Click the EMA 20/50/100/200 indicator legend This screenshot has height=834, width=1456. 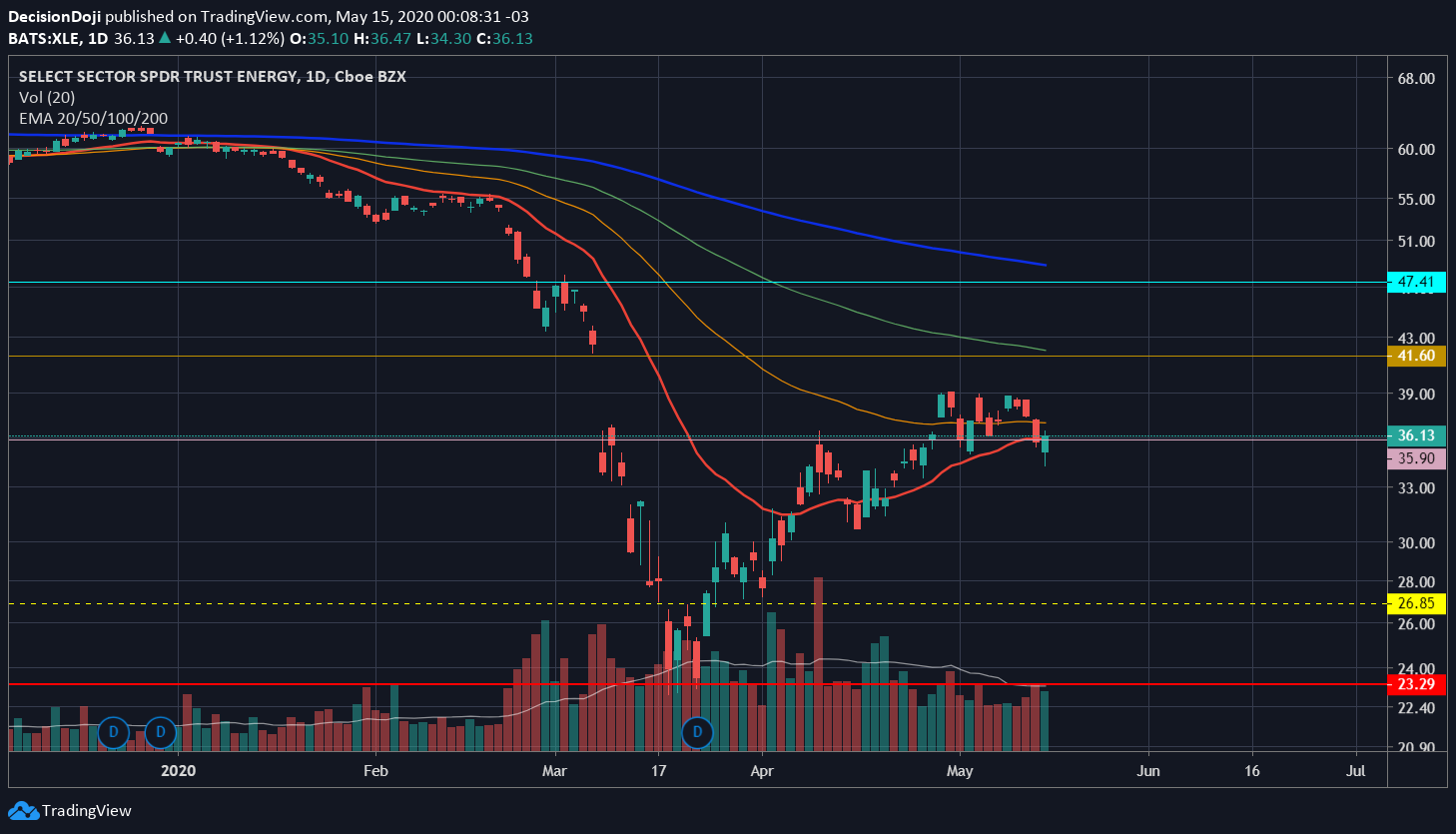click(93, 118)
